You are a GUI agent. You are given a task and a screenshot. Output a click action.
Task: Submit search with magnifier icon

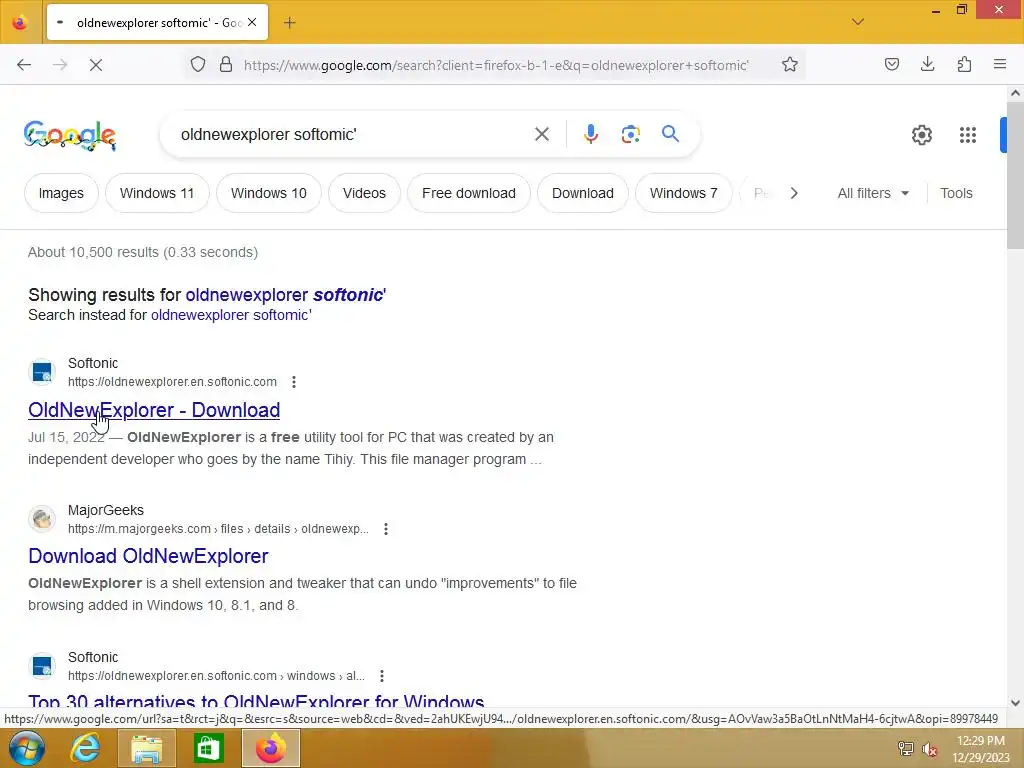point(670,134)
